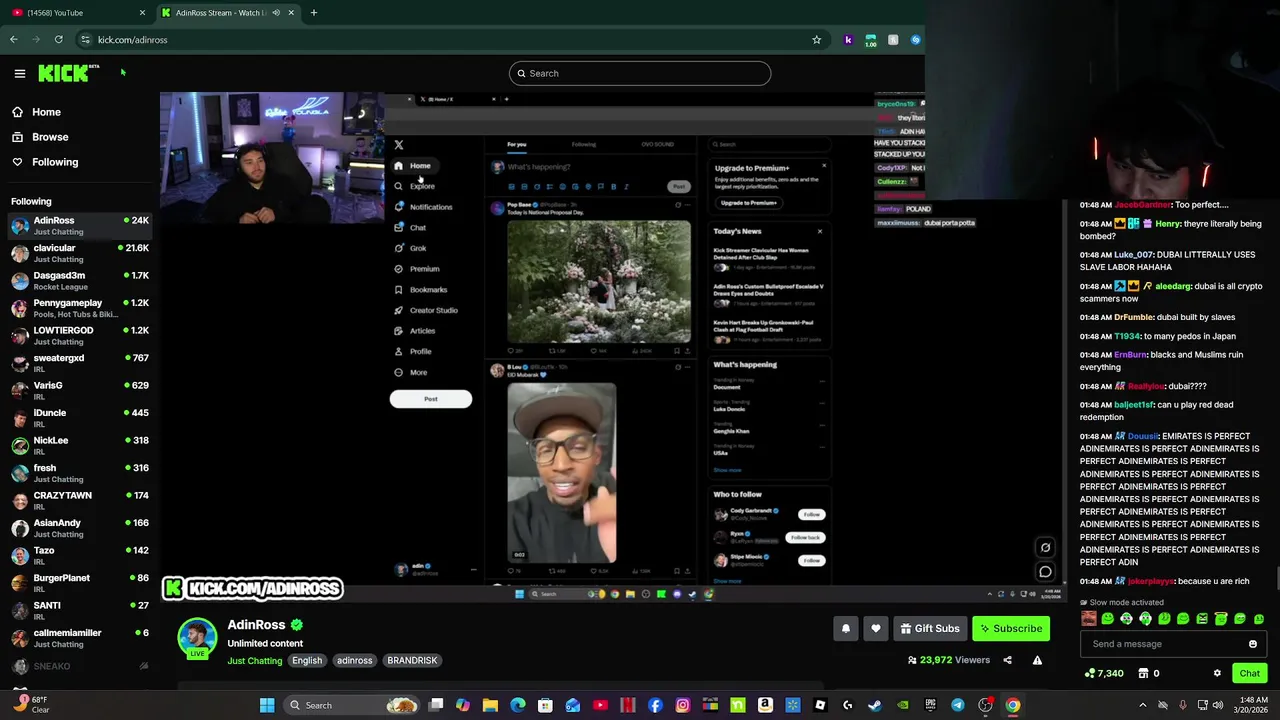Open a new browser tab
The height and width of the screenshot is (720, 1280).
click(314, 13)
